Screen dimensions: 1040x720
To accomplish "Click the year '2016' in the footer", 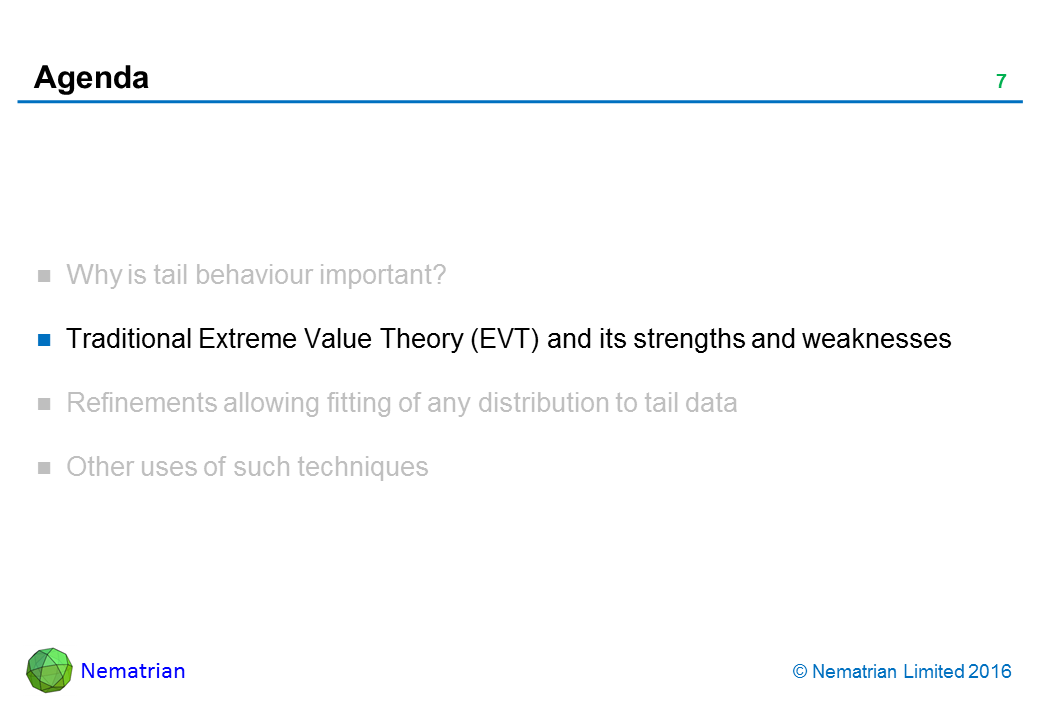I will pos(990,672).
